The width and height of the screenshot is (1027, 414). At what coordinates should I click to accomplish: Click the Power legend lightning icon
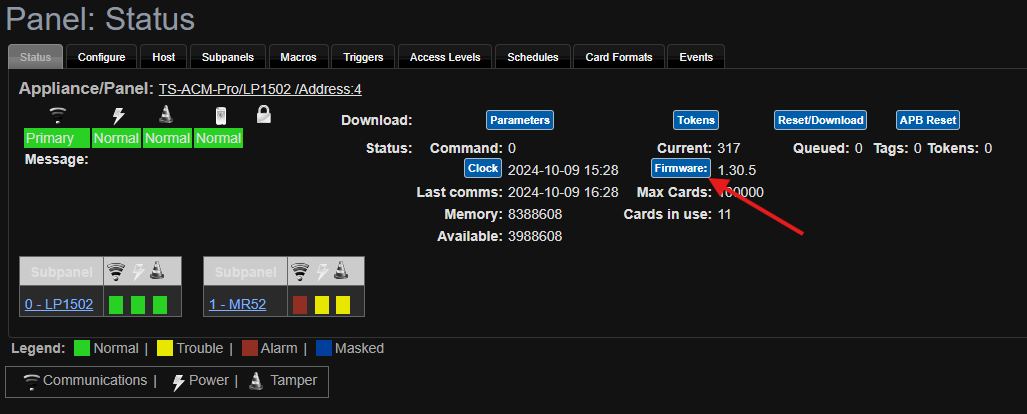pos(178,382)
